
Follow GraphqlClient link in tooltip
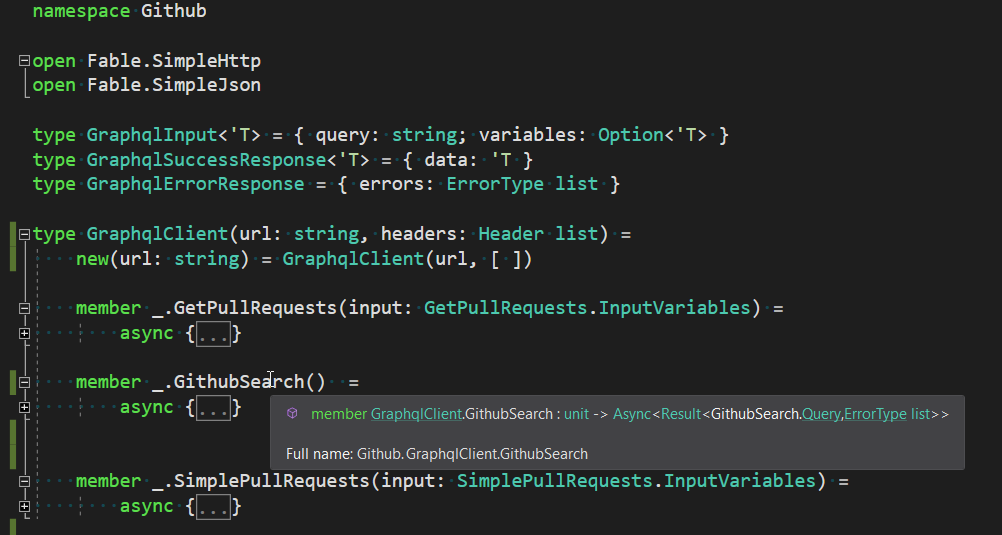pos(416,414)
